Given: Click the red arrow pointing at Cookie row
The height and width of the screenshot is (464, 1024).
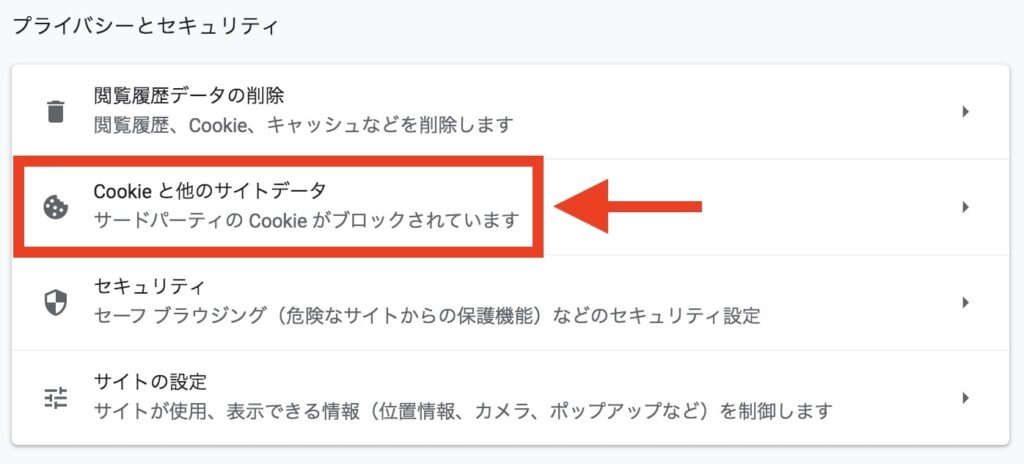Looking at the screenshot, I should pos(628,207).
